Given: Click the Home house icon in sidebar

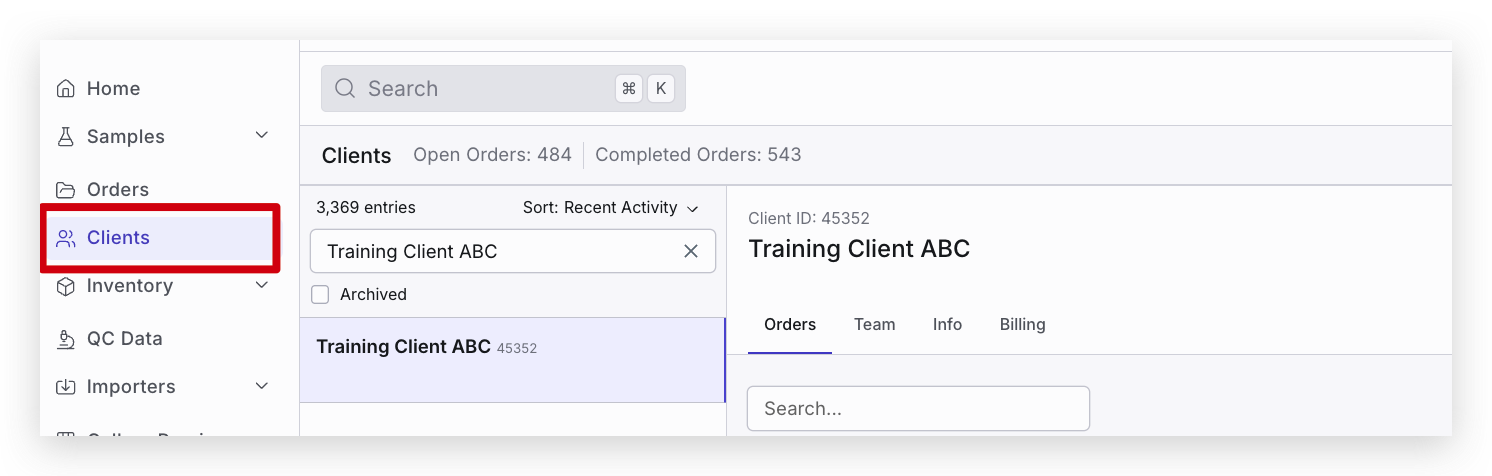Looking at the screenshot, I should coord(66,89).
